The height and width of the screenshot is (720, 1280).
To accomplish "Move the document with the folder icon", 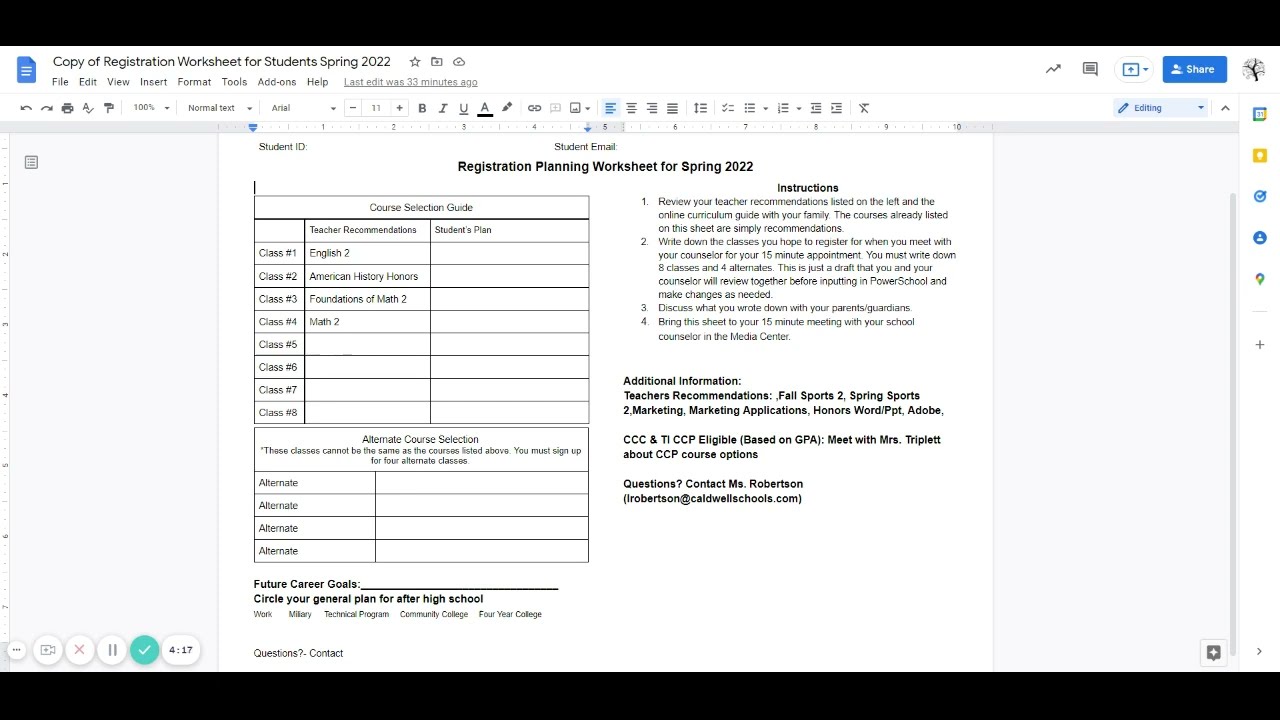I will [437, 62].
